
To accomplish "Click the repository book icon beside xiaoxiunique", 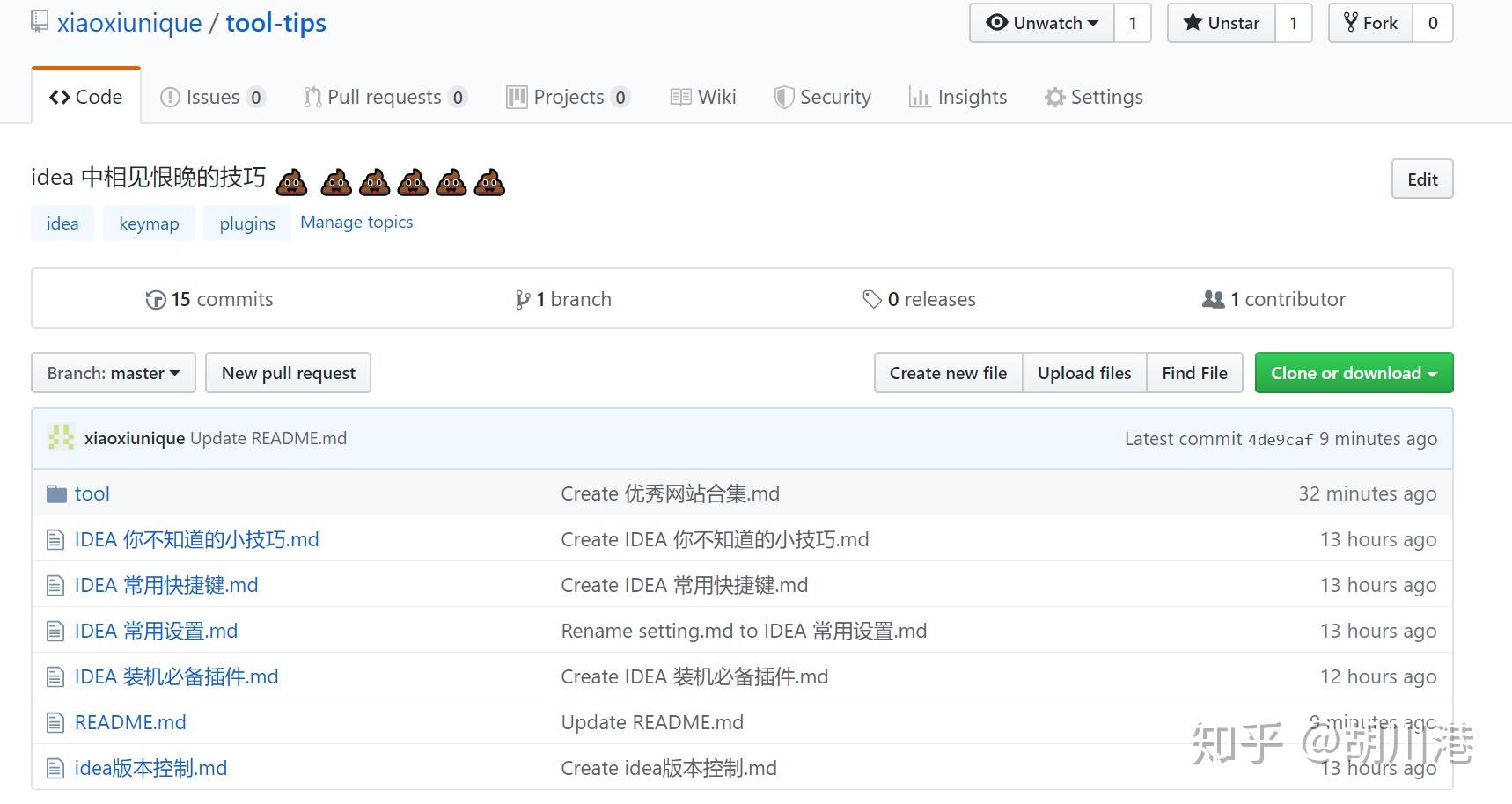I will (x=40, y=21).
